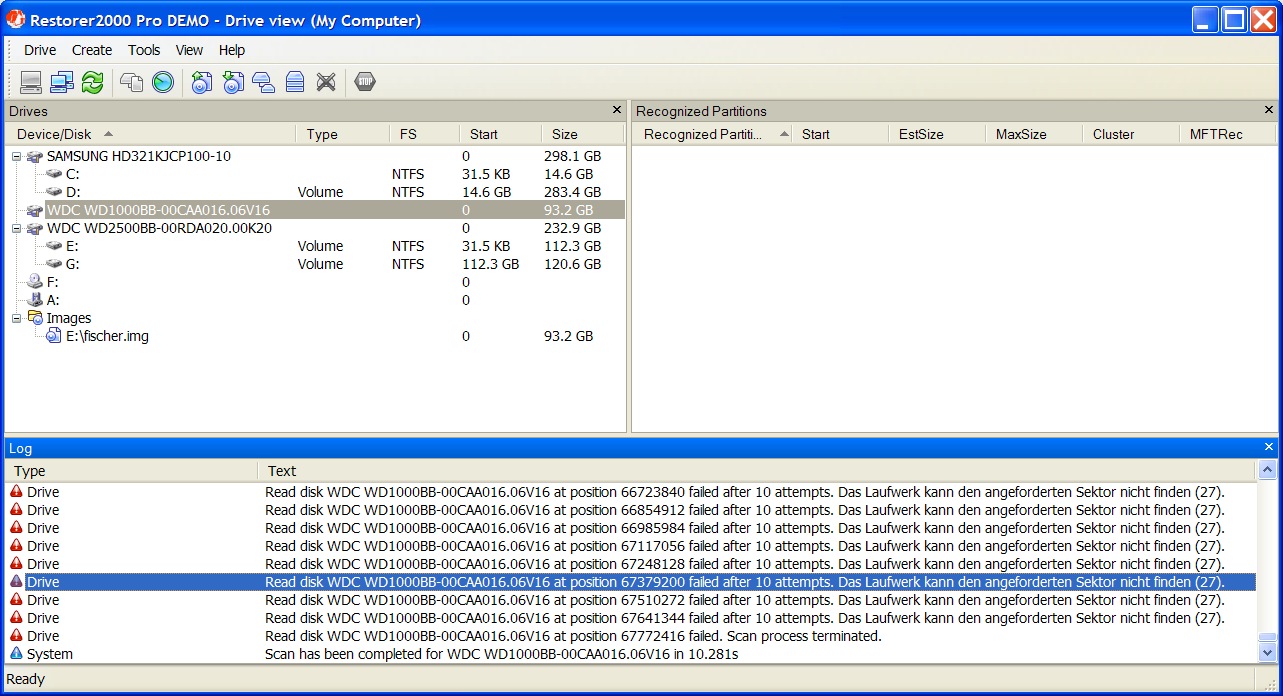Image resolution: width=1283 pixels, height=696 pixels.
Task: Click the 283.4 GB size cell
Action: point(572,192)
